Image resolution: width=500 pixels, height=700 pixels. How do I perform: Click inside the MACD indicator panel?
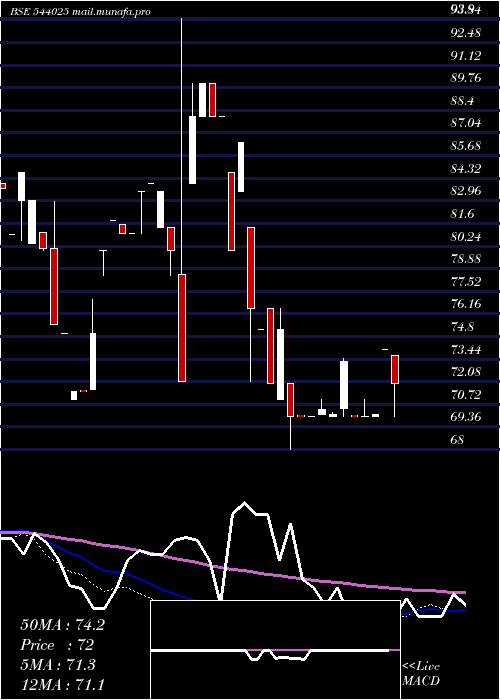click(x=275, y=650)
